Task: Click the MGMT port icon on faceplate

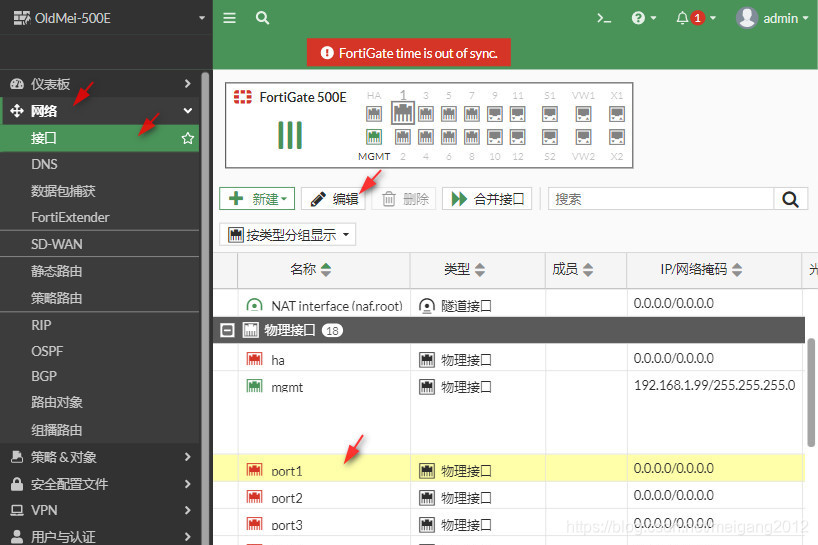Action: [374, 137]
